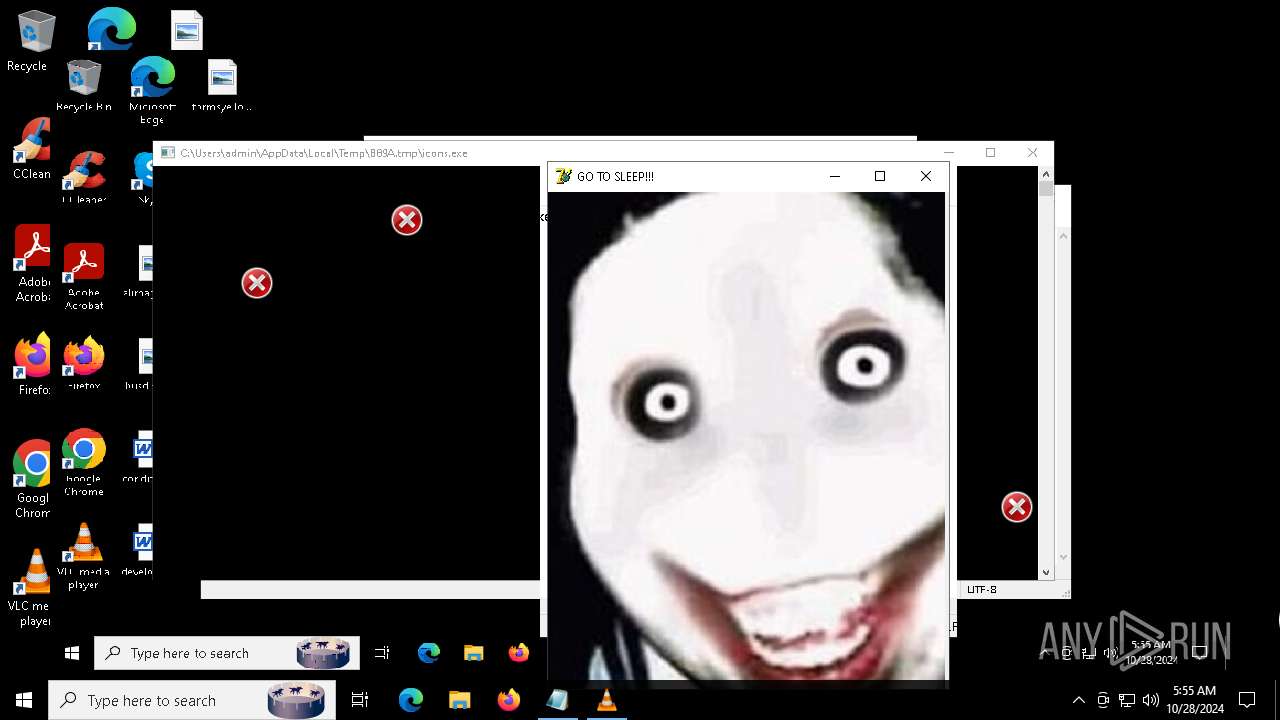Open Task View on bottom taskbar

coord(360,700)
